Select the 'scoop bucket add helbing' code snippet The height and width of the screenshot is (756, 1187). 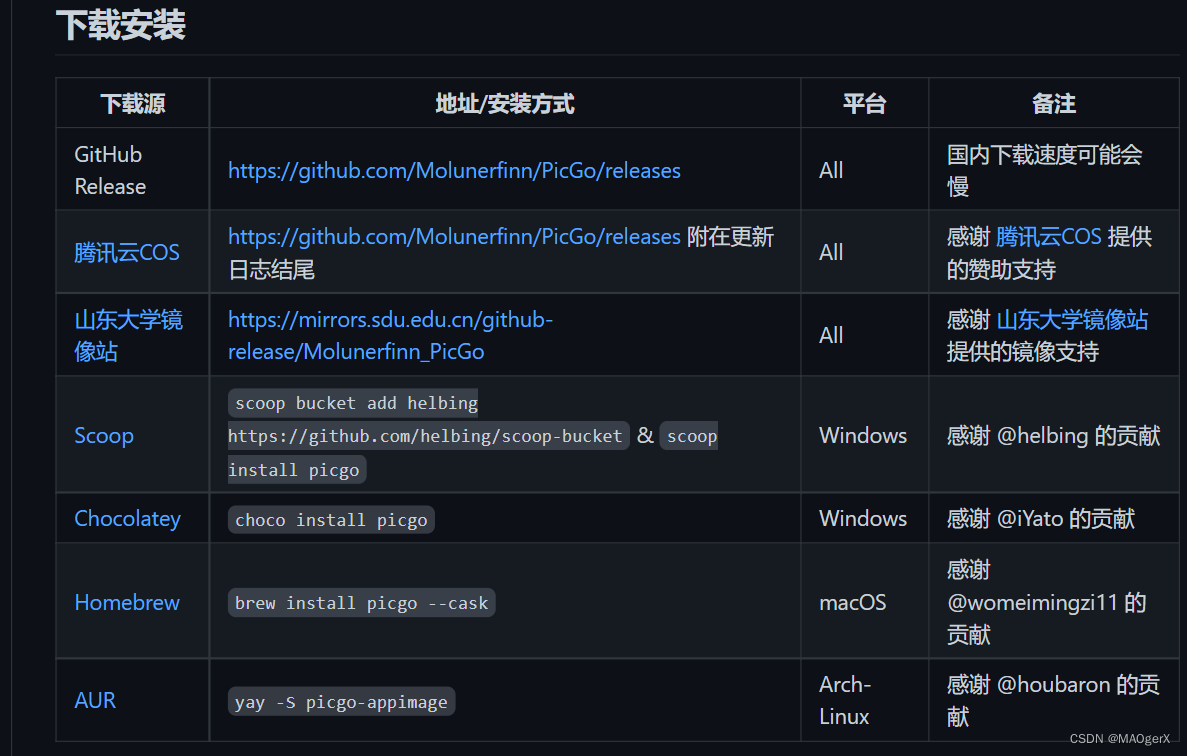354,403
